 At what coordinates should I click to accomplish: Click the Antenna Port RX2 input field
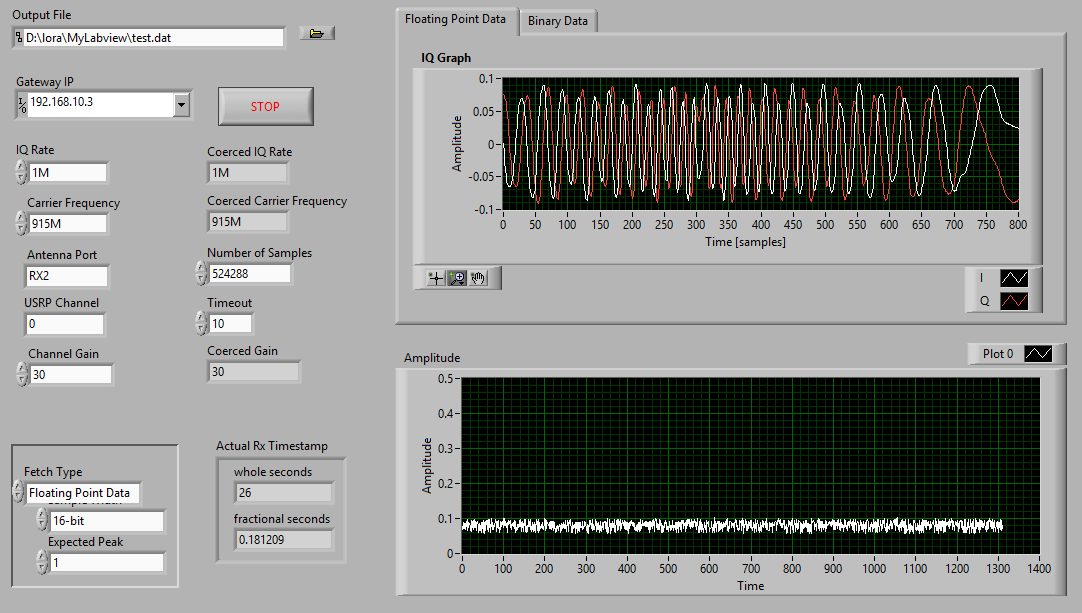tap(68, 277)
